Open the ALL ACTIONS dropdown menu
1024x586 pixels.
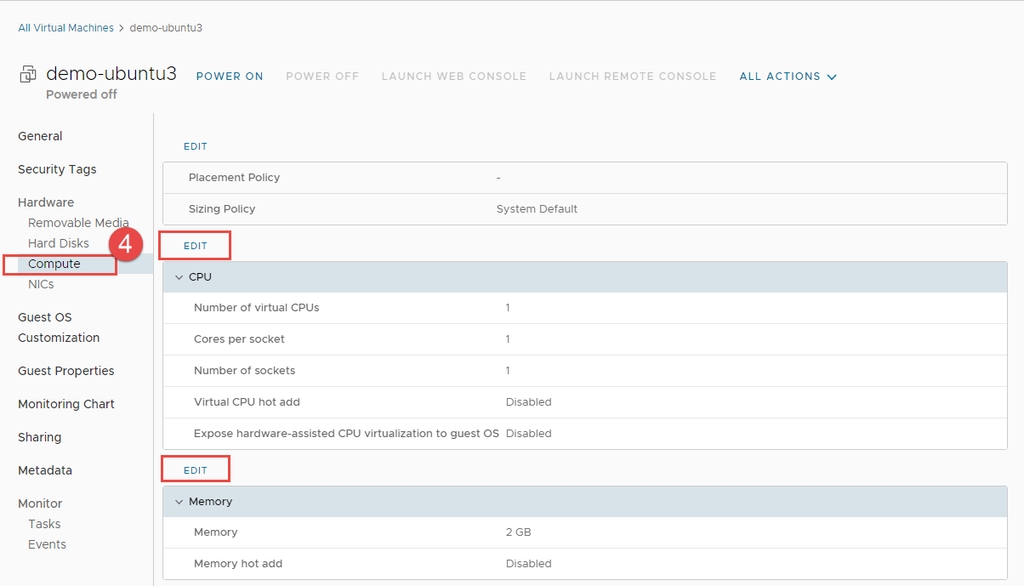point(787,76)
